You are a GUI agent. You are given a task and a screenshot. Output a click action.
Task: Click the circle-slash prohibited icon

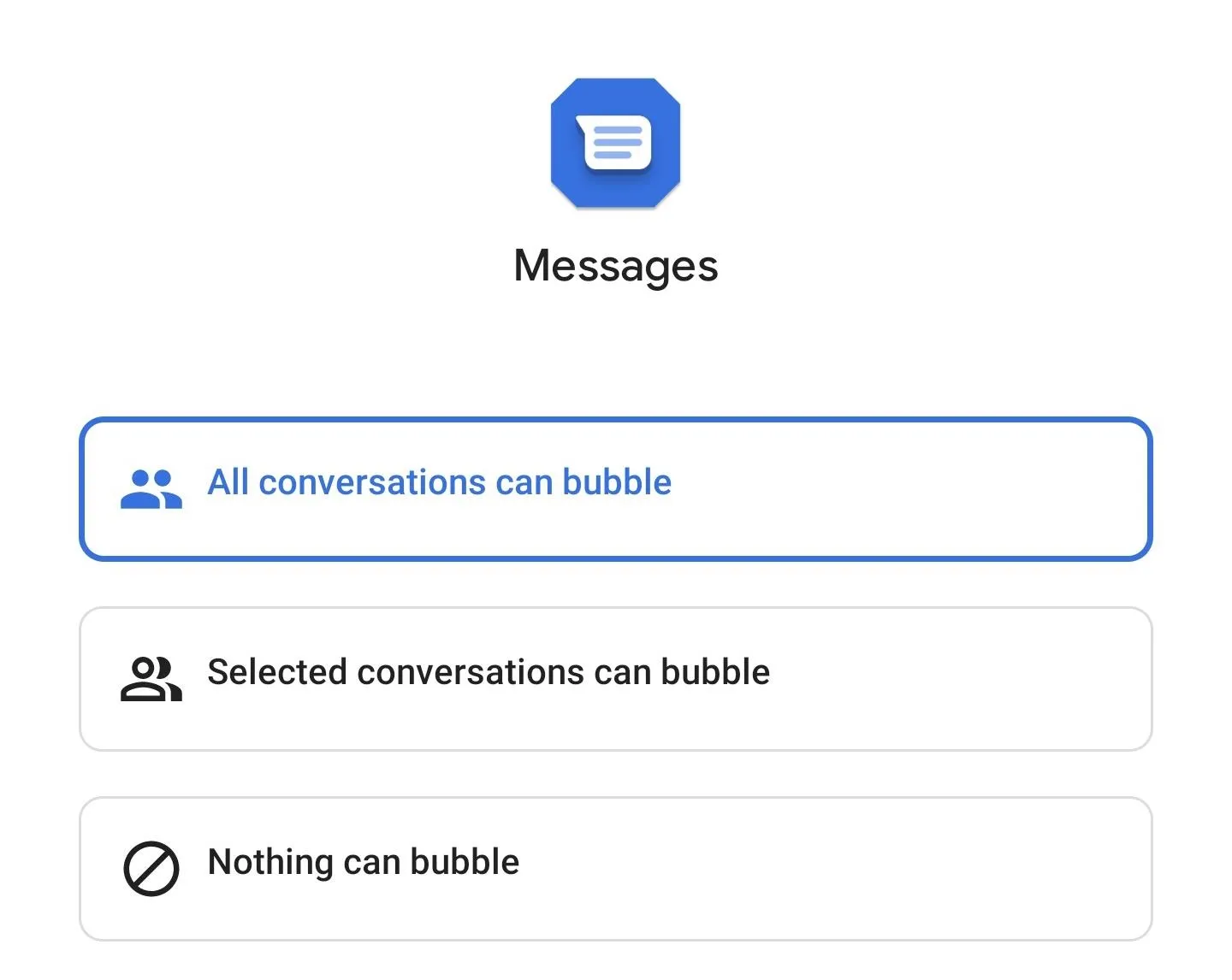tap(151, 869)
